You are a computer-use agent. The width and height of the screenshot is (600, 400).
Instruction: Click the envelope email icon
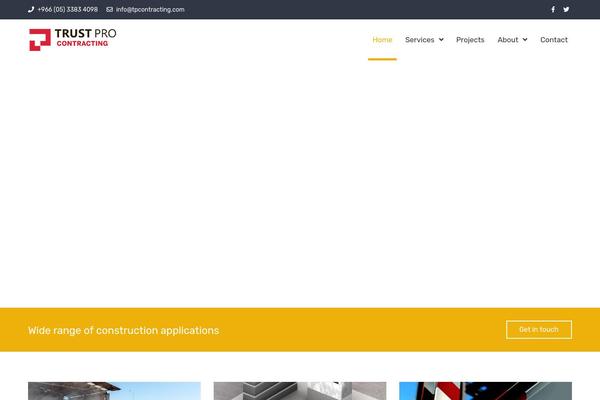pyautogui.click(x=109, y=10)
